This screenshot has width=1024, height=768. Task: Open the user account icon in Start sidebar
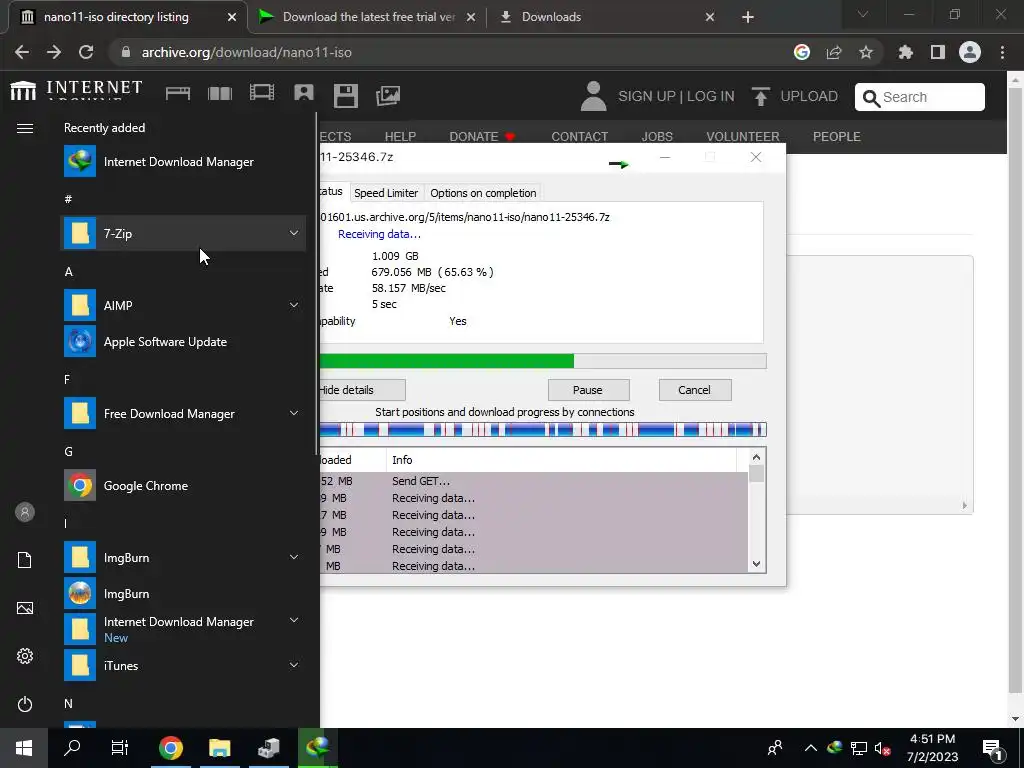pos(25,512)
